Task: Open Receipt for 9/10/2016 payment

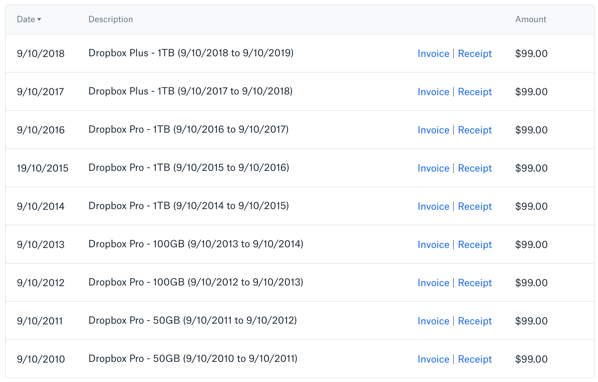Action: [475, 130]
